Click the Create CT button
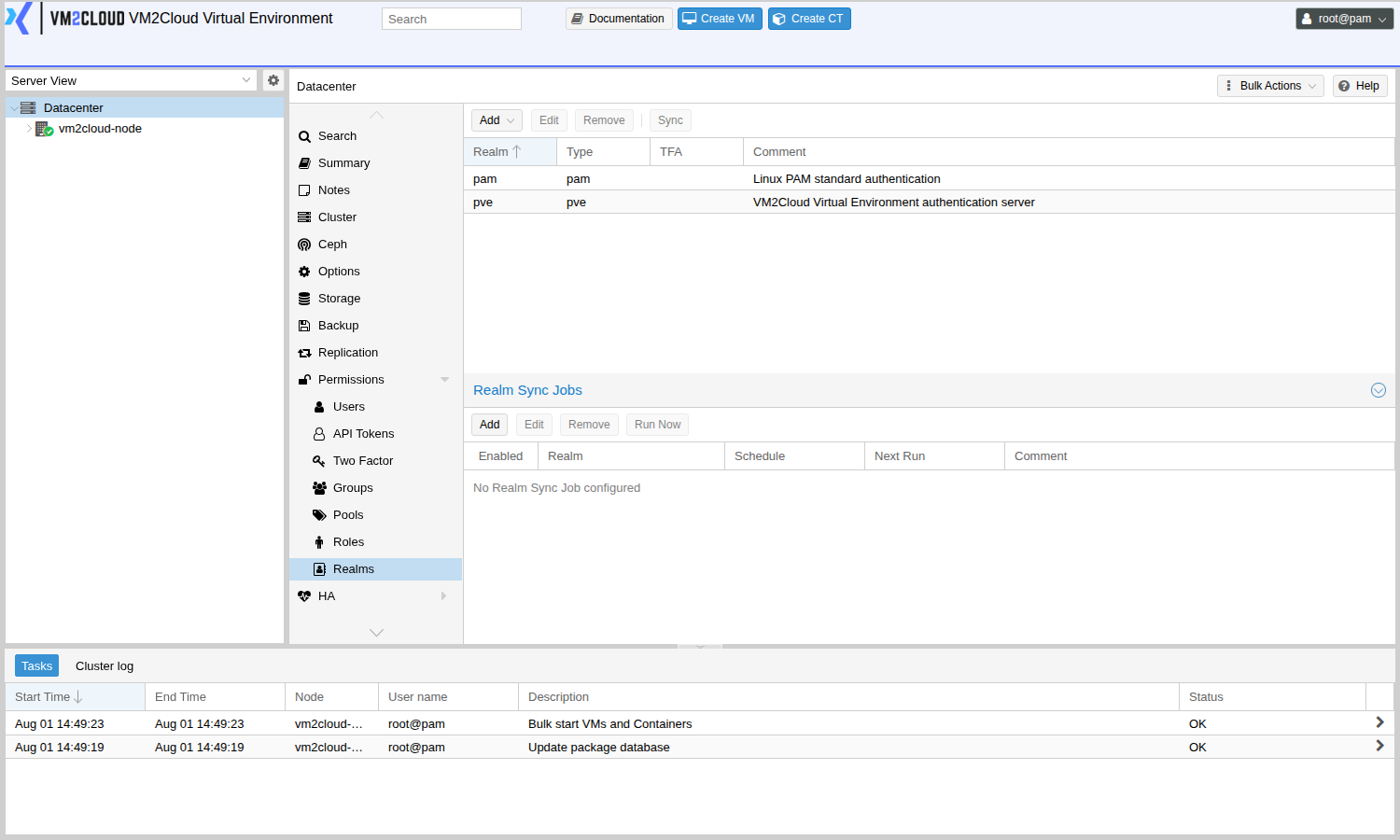Image resolution: width=1400 pixels, height=840 pixels. (x=809, y=19)
